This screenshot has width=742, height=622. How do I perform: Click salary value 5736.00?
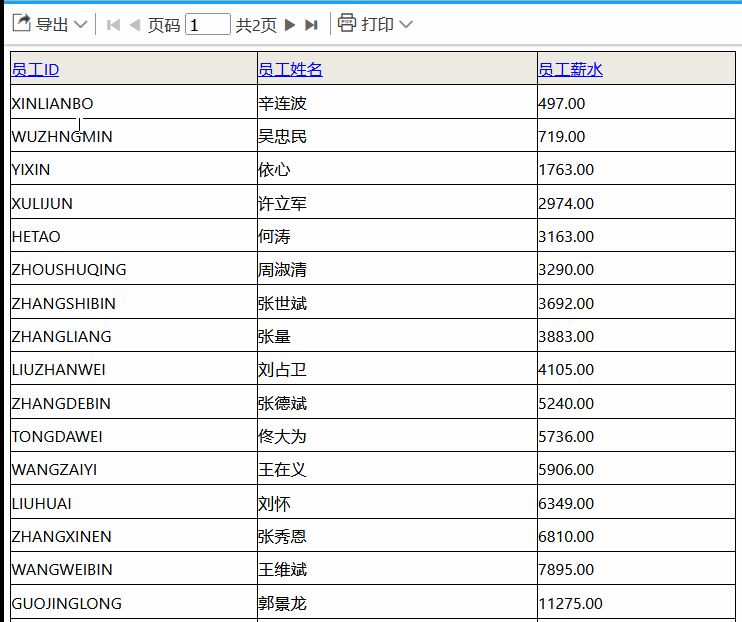tap(566, 436)
